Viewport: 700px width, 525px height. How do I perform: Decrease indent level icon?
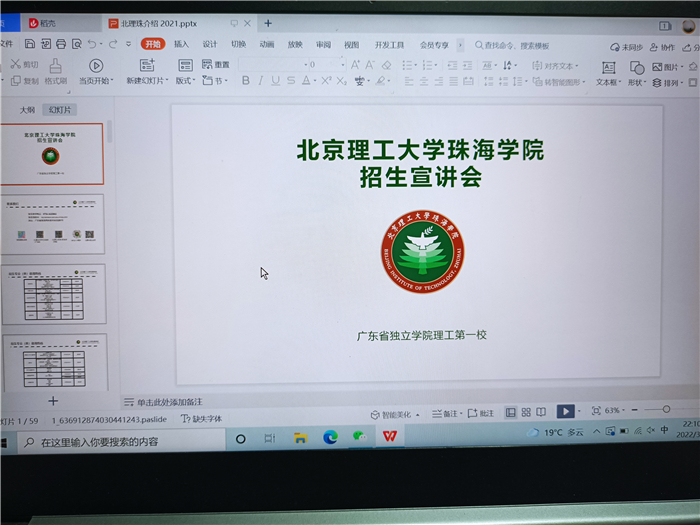[x=452, y=66]
